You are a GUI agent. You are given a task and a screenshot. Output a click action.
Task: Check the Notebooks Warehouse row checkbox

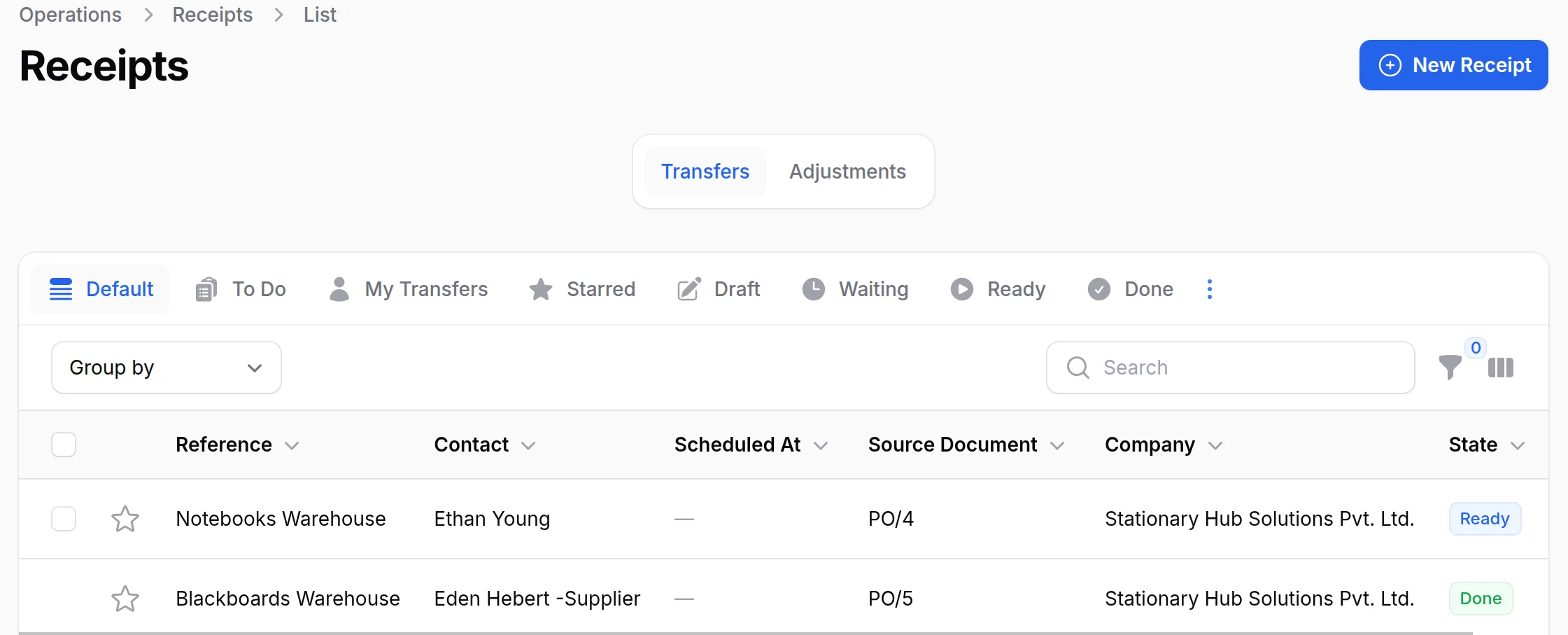(x=64, y=519)
